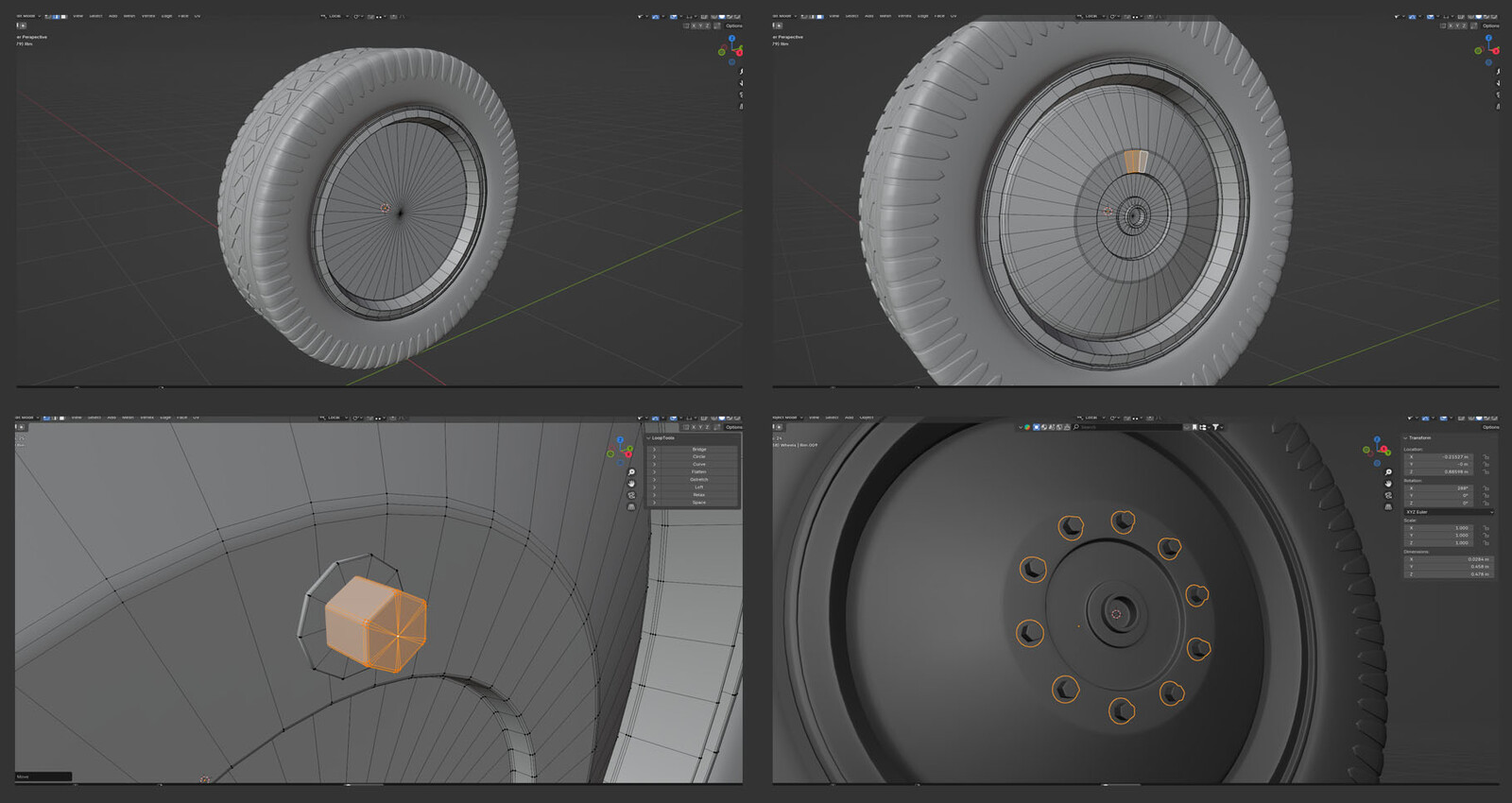Click the Loft button in LoopTools
Image resolution: width=1512 pixels, height=803 pixels.
click(699, 487)
